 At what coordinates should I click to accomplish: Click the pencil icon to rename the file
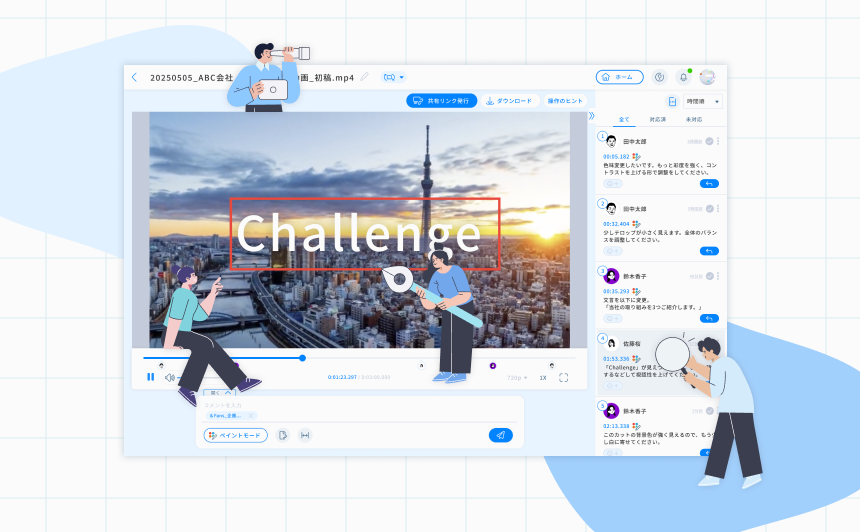[x=365, y=77]
